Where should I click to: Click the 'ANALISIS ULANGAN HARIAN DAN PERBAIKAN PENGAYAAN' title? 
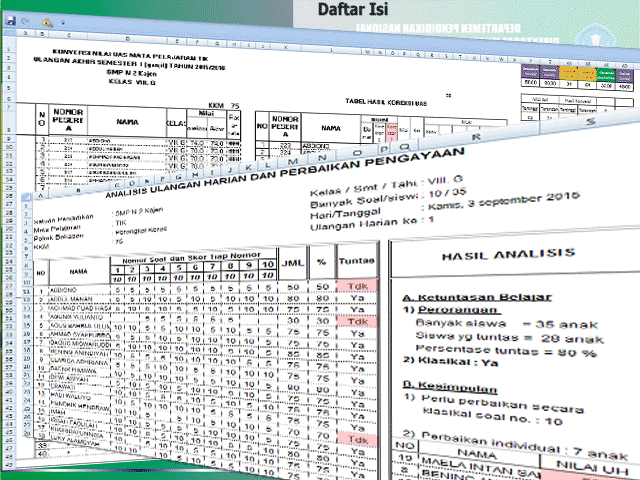284,172
